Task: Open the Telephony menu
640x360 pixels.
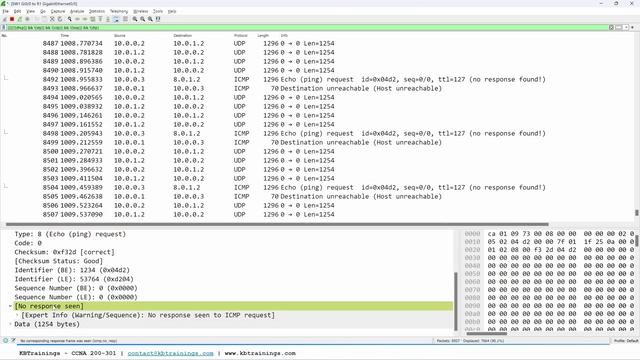Action: [119, 11]
